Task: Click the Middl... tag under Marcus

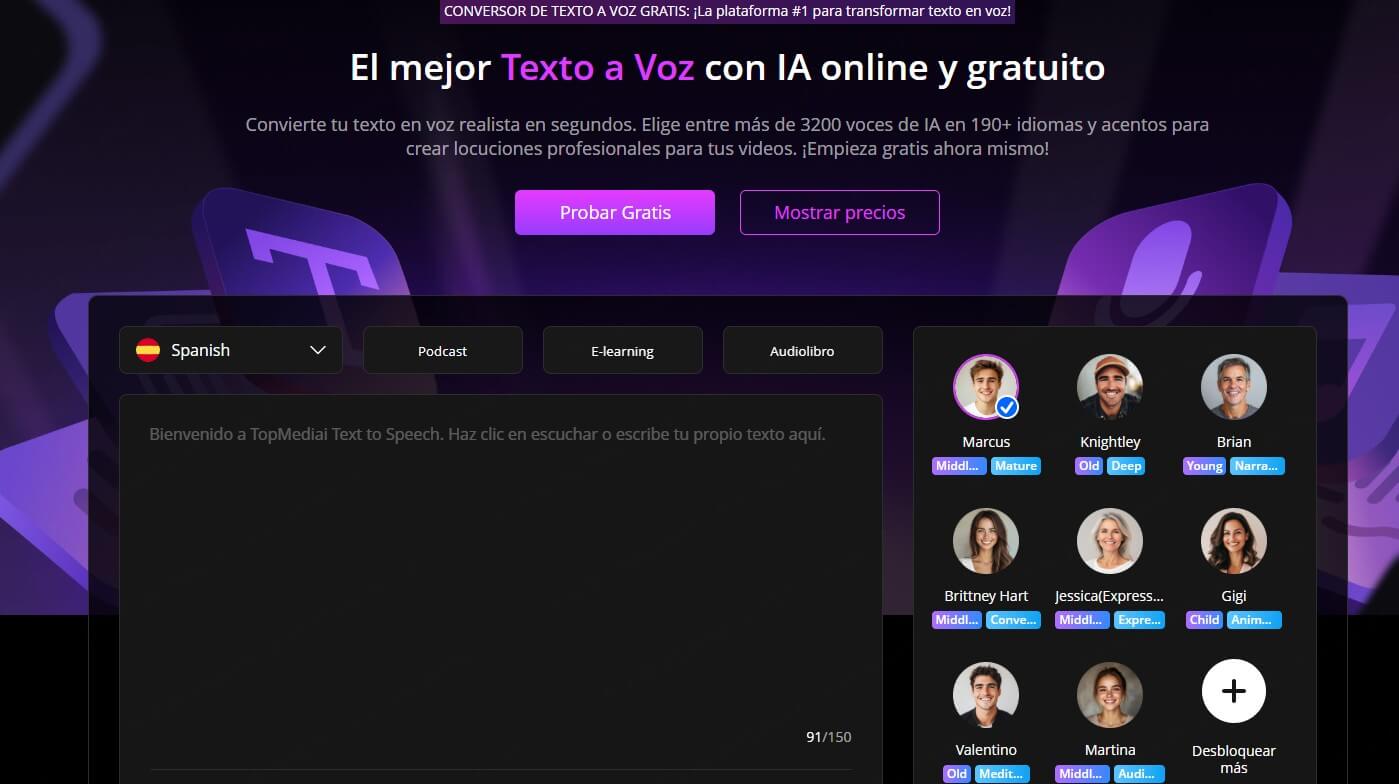Action: pyautogui.click(x=959, y=466)
